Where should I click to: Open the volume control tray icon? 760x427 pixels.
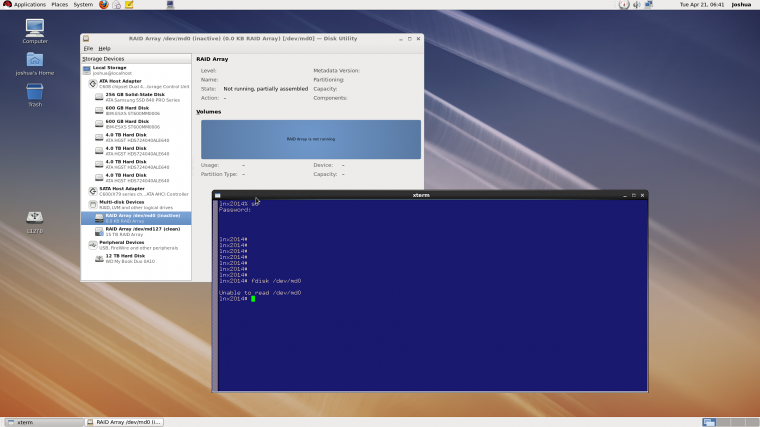click(636, 5)
